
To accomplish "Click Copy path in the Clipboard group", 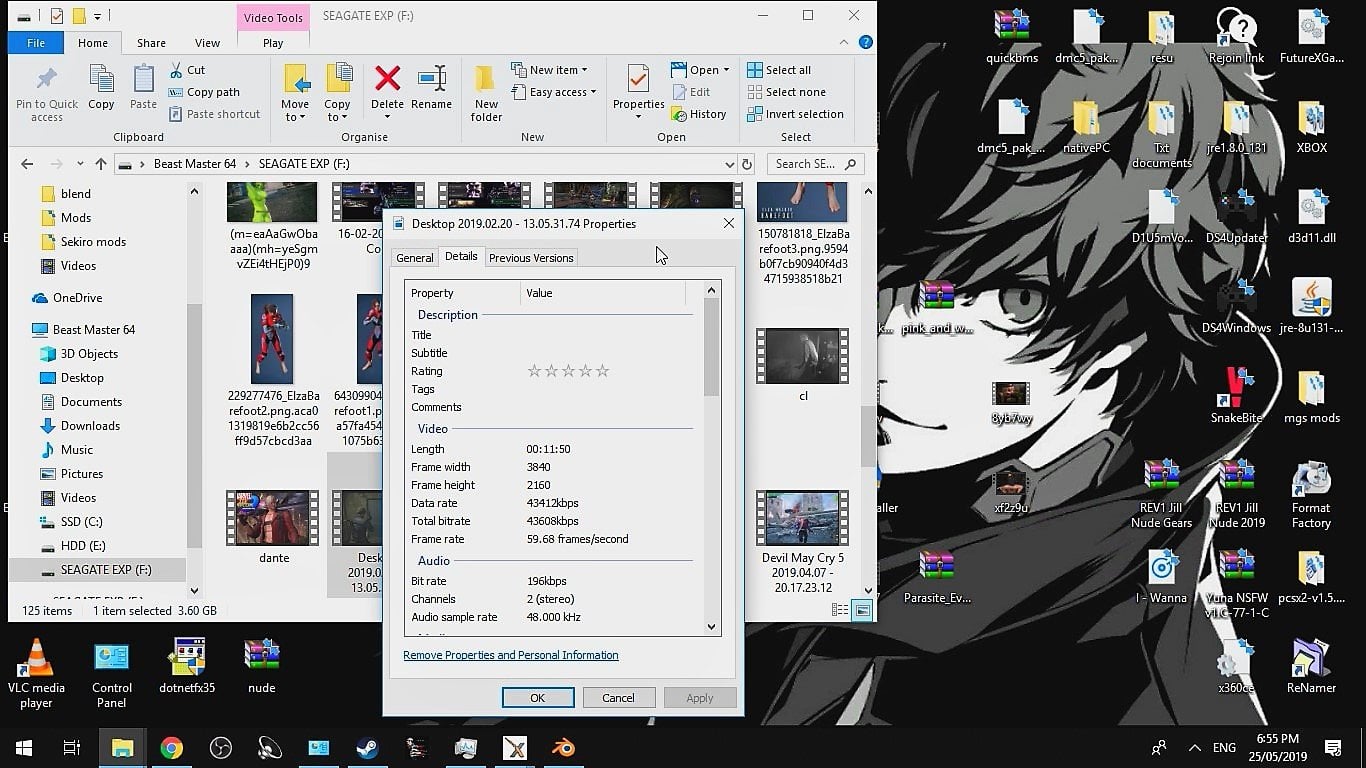I will (204, 92).
